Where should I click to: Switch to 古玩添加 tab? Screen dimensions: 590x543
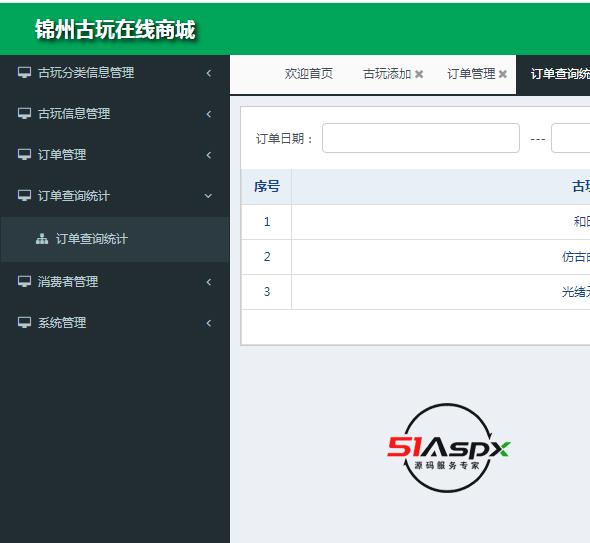386,74
